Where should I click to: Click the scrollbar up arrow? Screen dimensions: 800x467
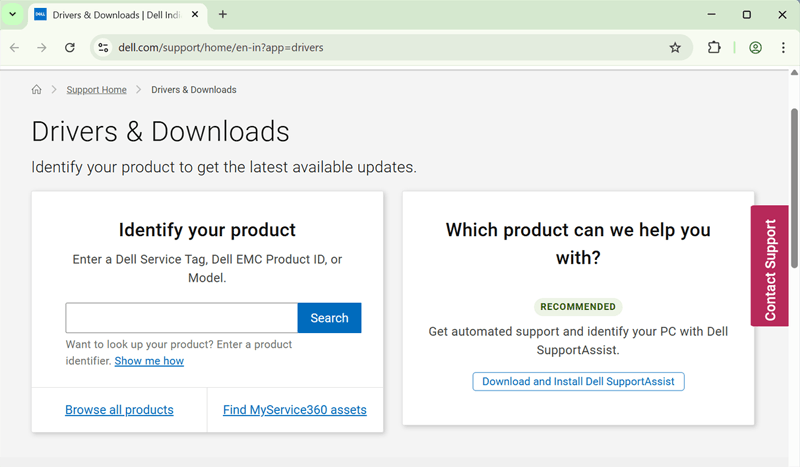tap(794, 72)
